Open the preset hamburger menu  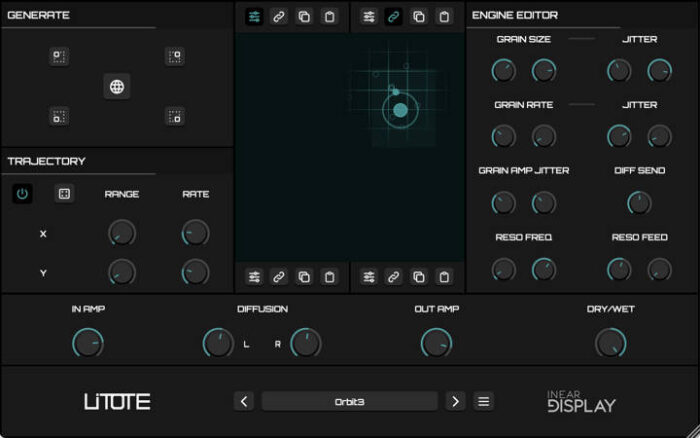(484, 401)
